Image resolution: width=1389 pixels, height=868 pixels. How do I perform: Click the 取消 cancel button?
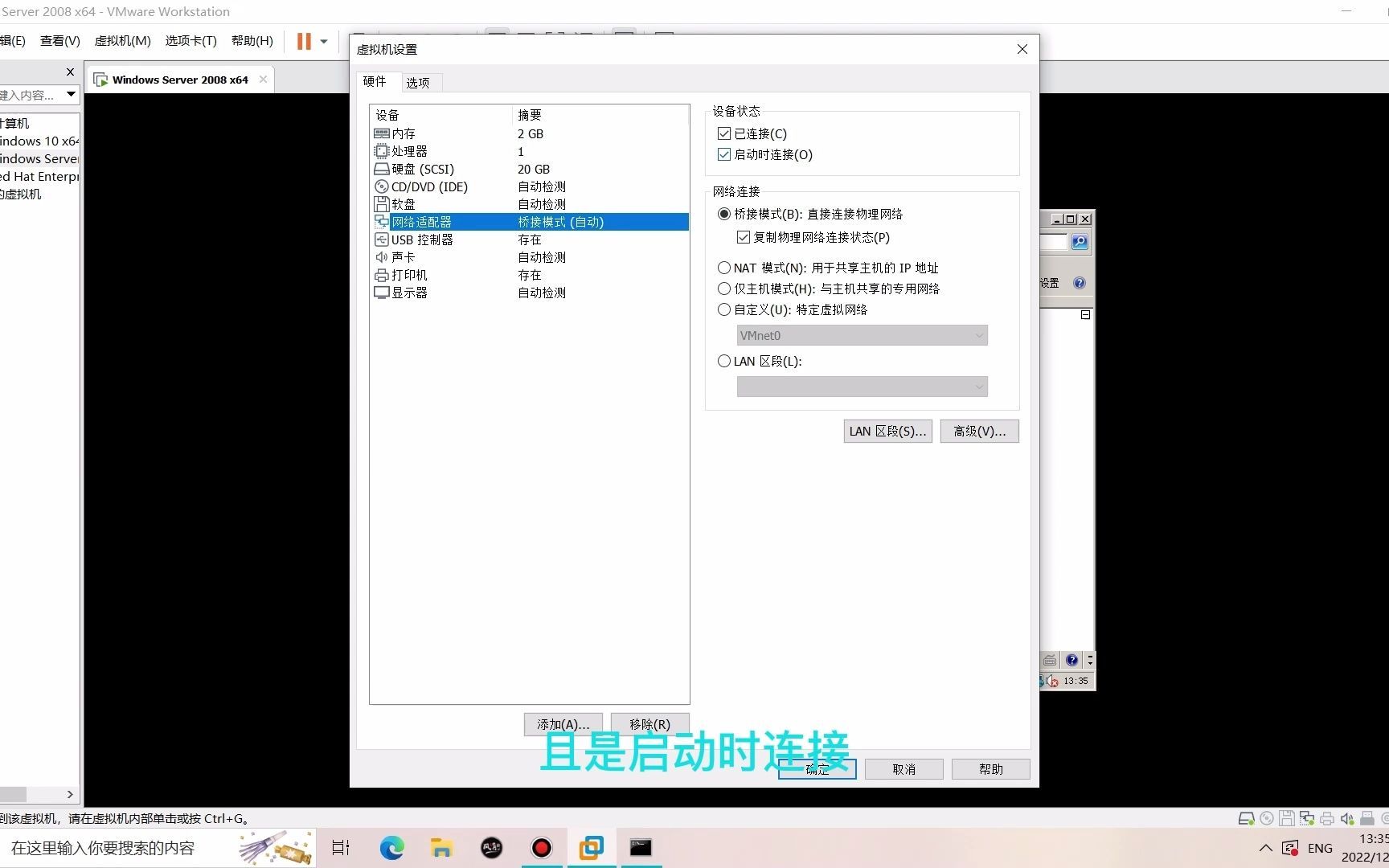point(903,769)
